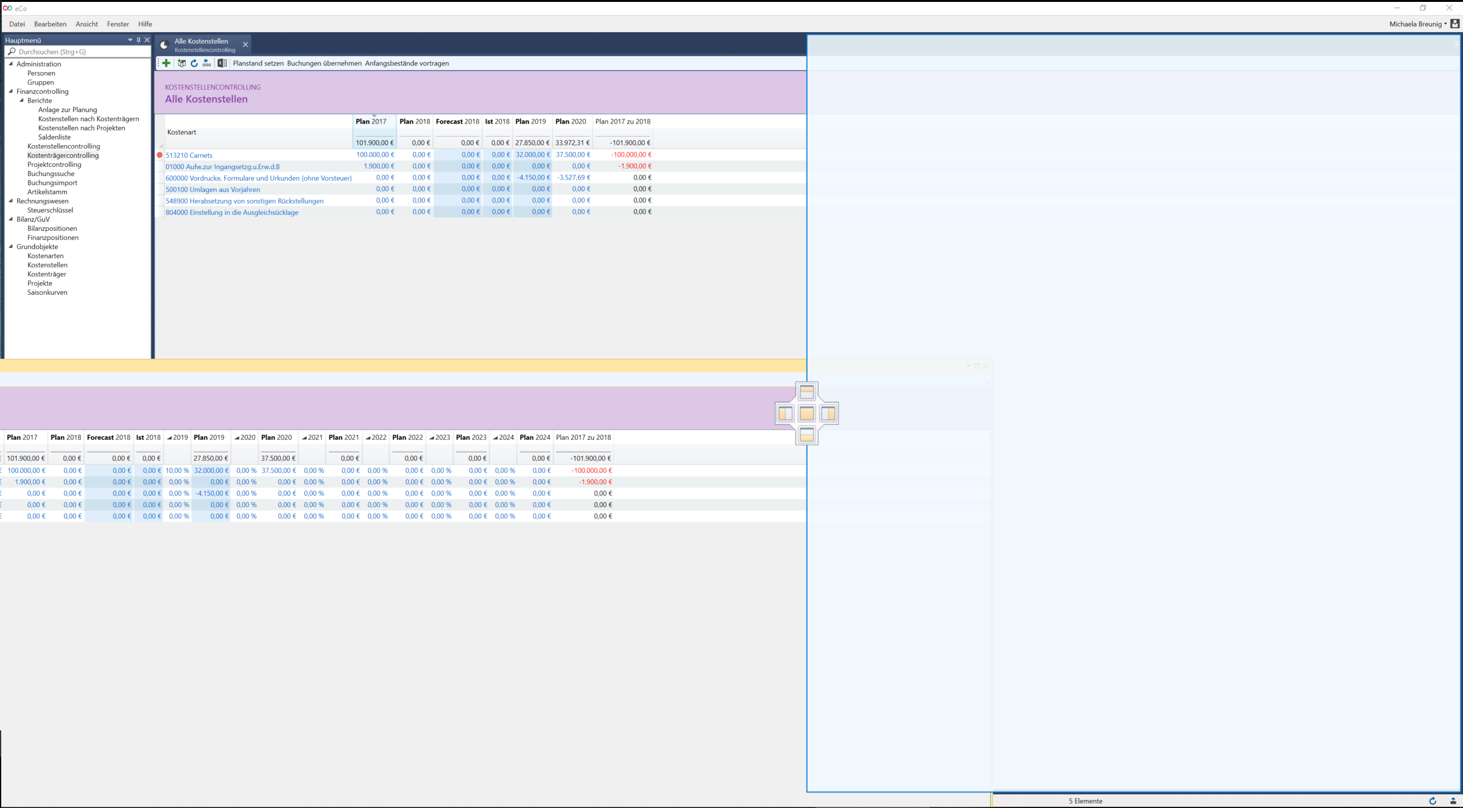This screenshot has width=1464, height=808.
Task: Select Steuerschlüssel tree item
Action: click(50, 210)
